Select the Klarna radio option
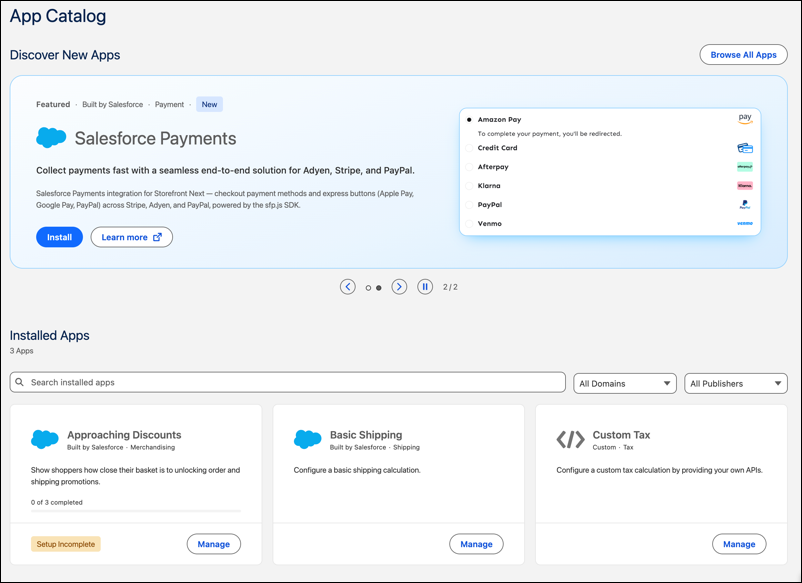Image resolution: width=802 pixels, height=583 pixels. [469, 186]
